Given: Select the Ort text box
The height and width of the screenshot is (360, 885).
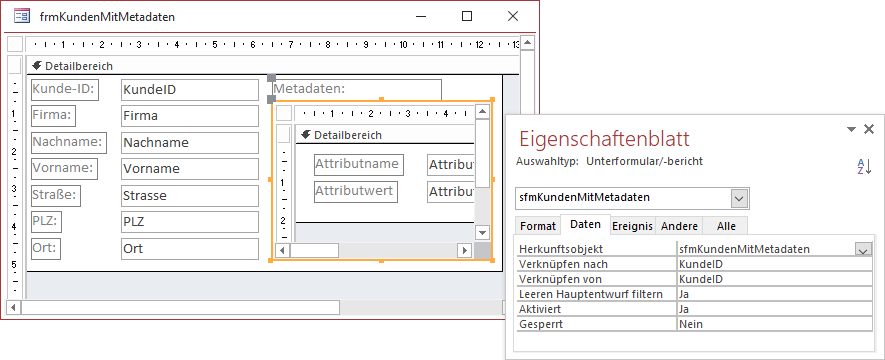Looking at the screenshot, I should coord(190,248).
